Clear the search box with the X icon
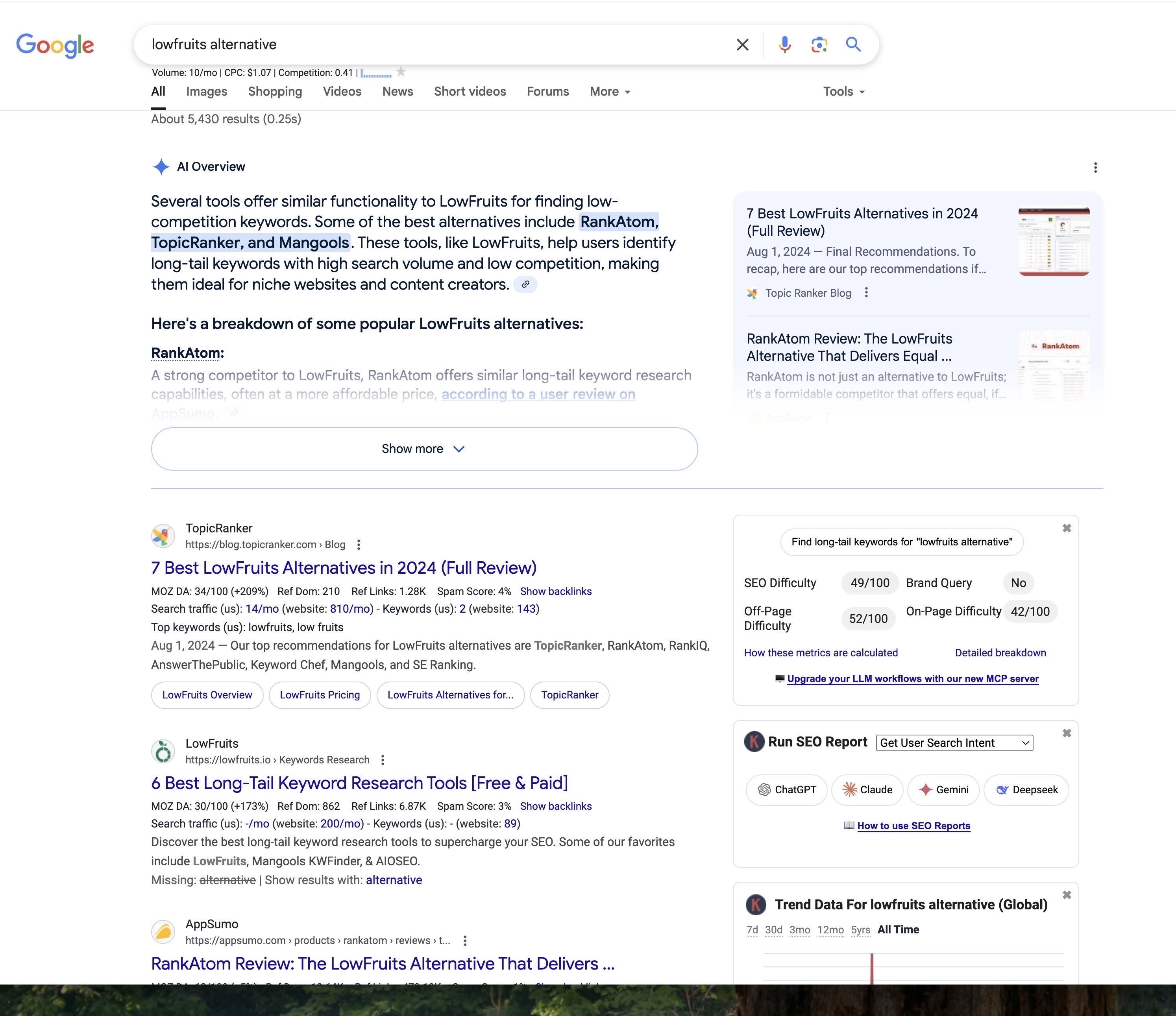The width and height of the screenshot is (1176, 1016). (742, 45)
